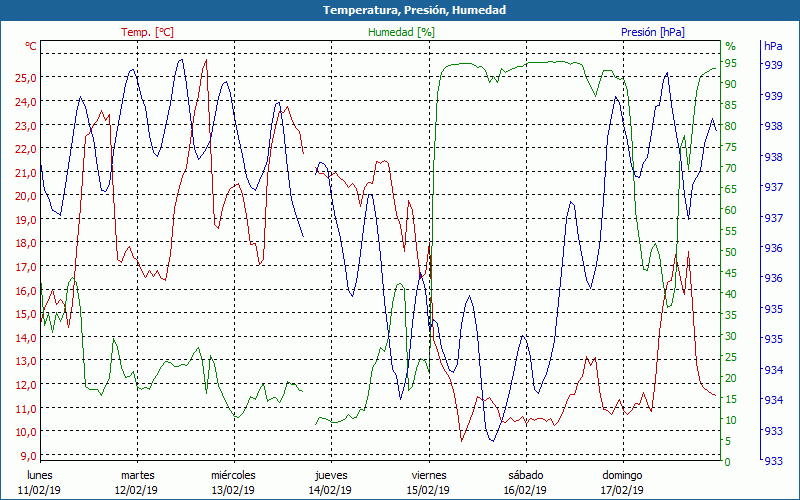Screen dimensions: 800x500
Task: Click the green 35 humidity axis tick
Action: [731, 315]
